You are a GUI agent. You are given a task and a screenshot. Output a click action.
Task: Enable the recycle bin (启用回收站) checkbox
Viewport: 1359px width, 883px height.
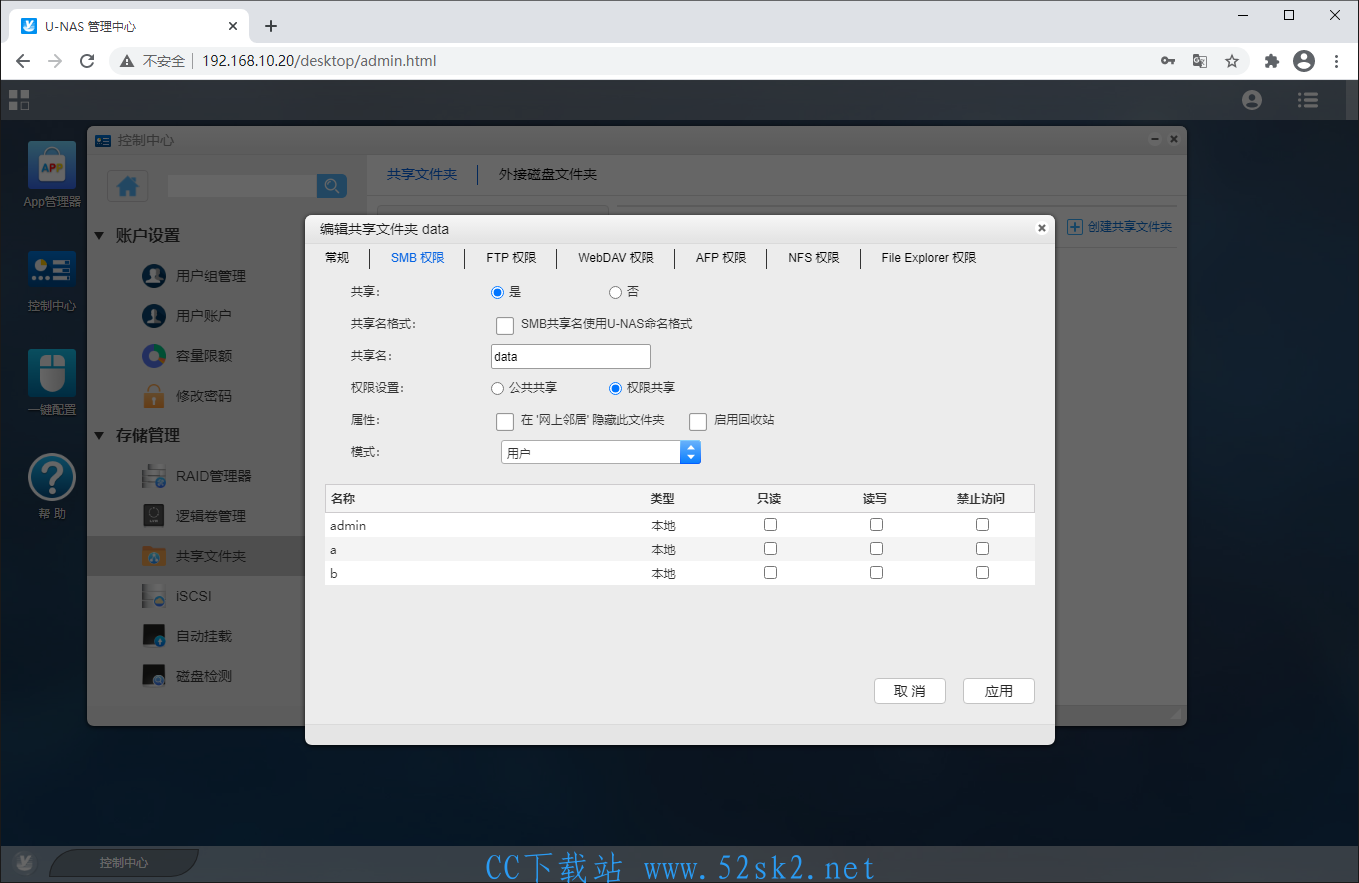pos(698,421)
